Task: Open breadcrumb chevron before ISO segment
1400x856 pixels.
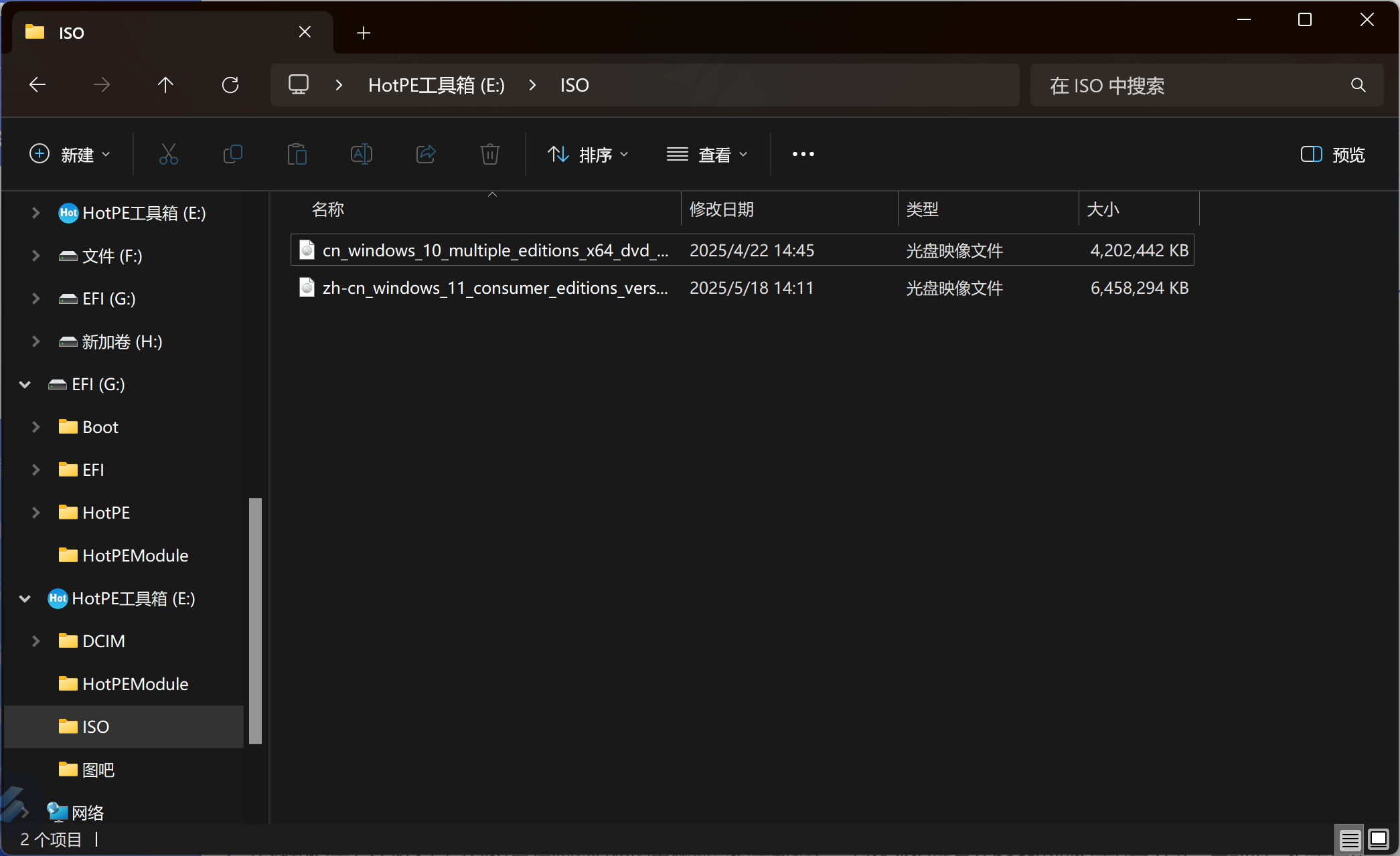Action: click(532, 85)
